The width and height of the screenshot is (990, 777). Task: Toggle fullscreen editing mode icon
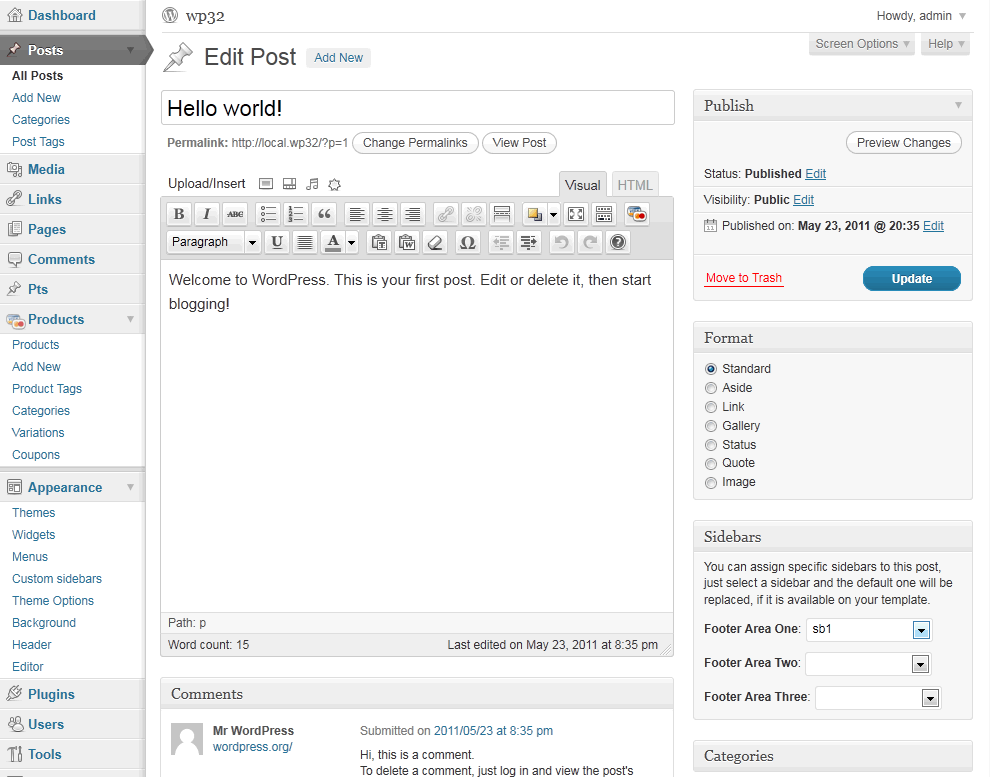575,214
